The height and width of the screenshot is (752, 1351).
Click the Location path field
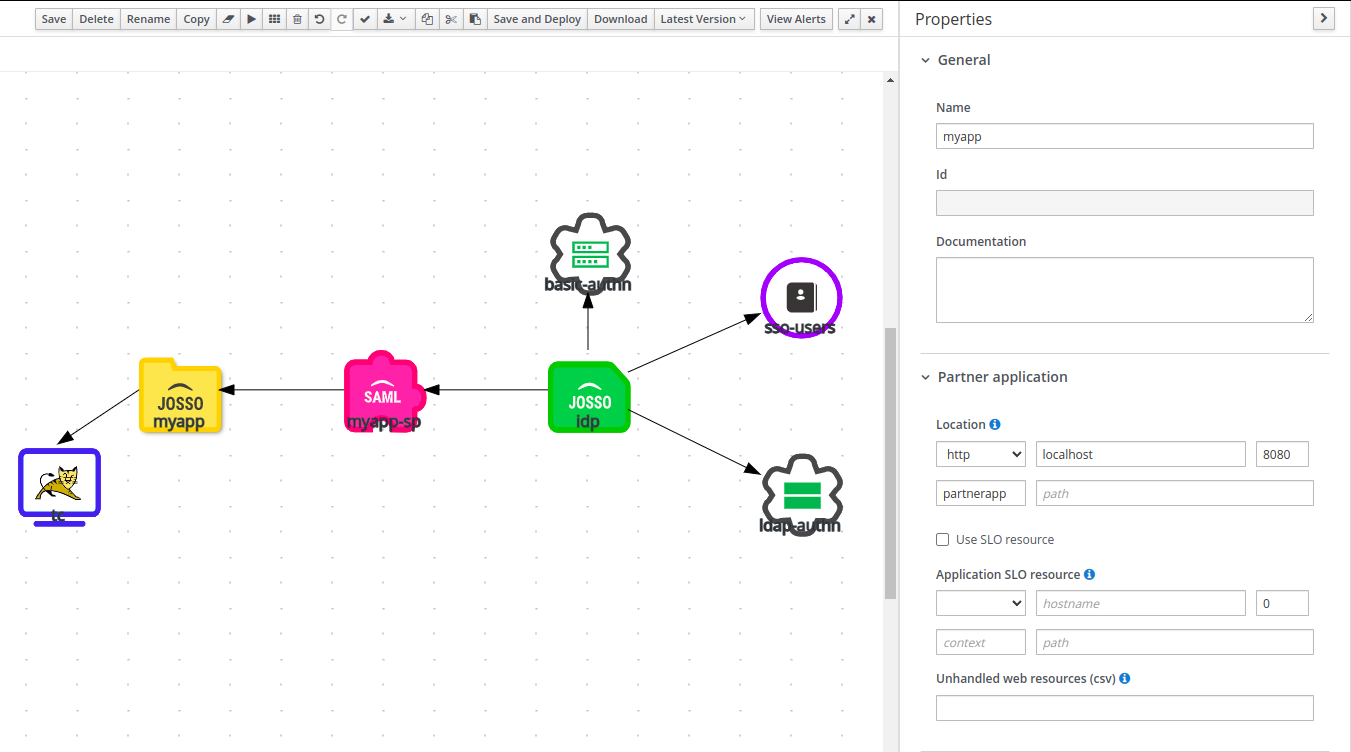point(1175,493)
